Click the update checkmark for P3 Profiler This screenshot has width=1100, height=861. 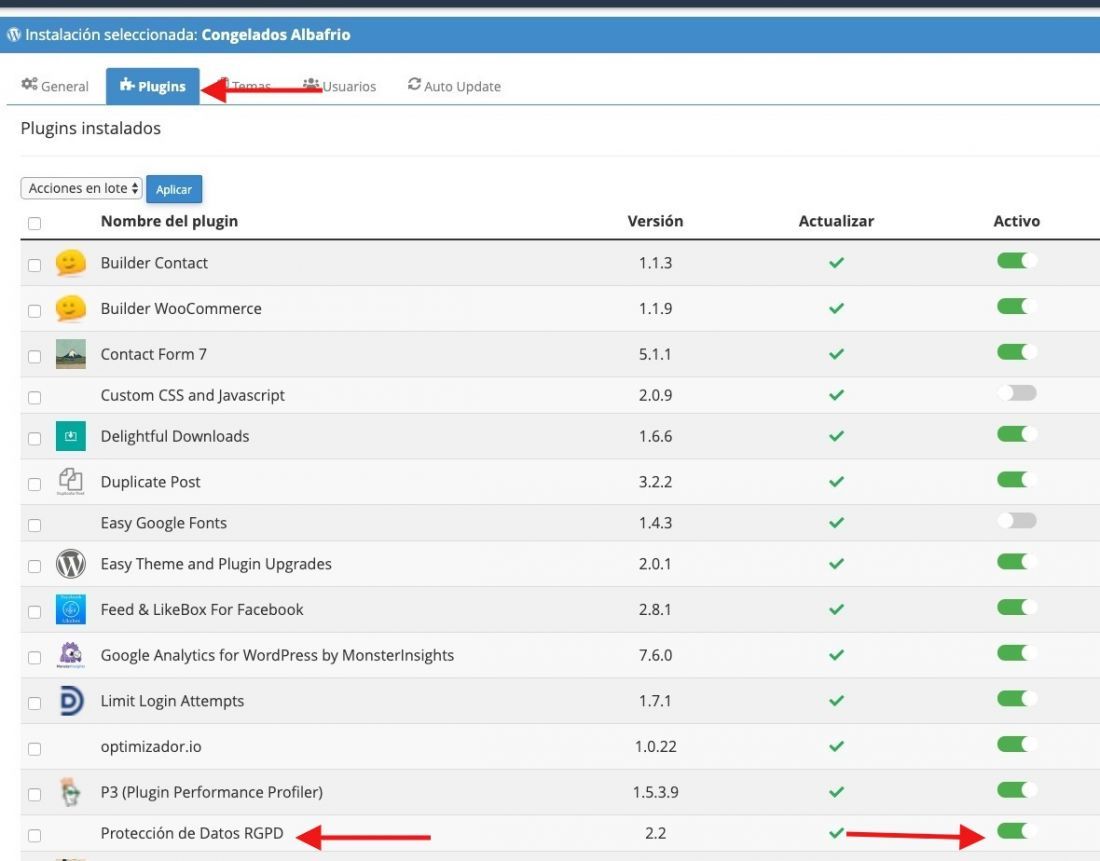(836, 792)
